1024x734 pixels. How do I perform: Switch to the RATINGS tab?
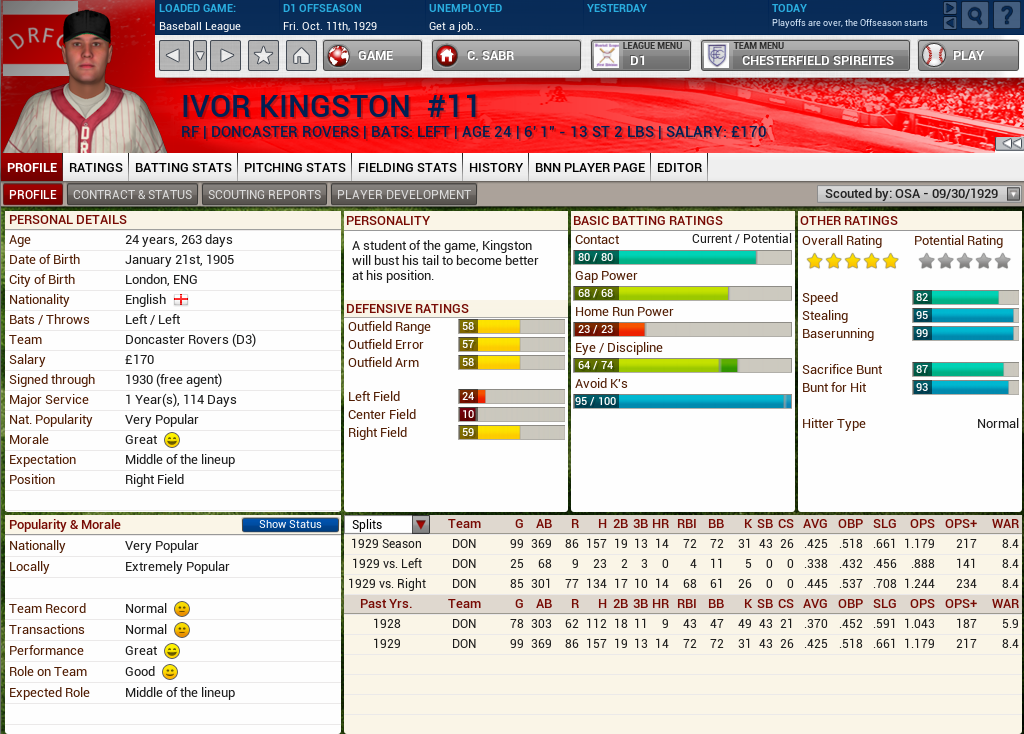click(95, 167)
